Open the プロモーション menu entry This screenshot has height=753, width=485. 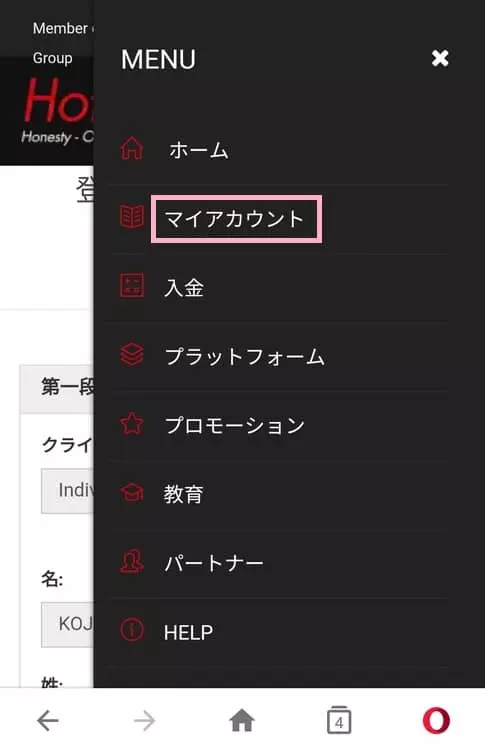tap(235, 425)
